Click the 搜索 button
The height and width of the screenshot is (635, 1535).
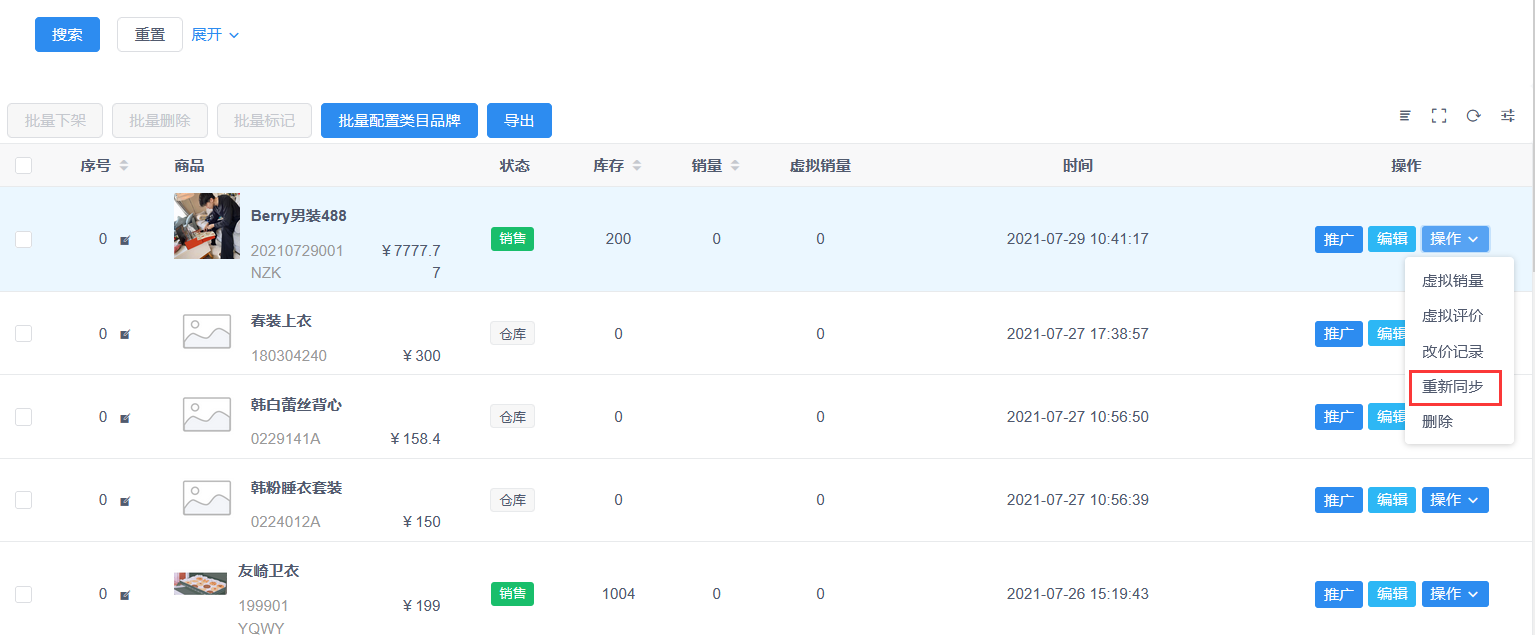[x=67, y=35]
